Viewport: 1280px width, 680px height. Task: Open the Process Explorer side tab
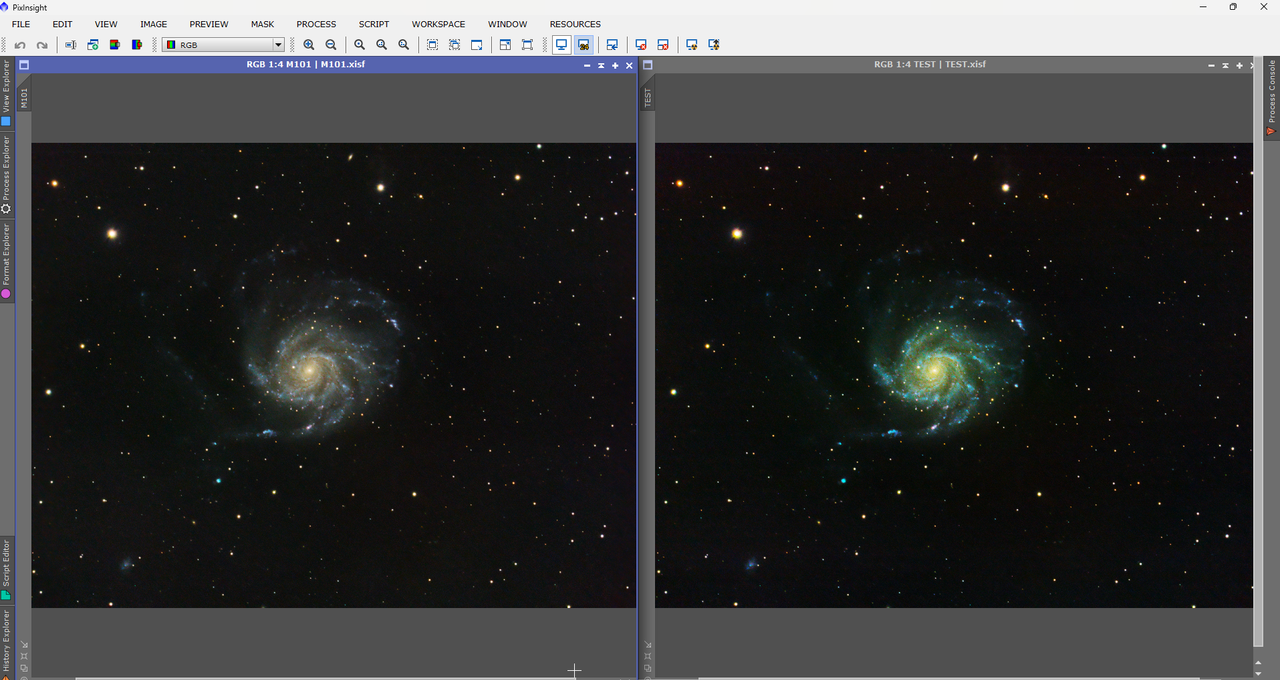(x=6, y=175)
